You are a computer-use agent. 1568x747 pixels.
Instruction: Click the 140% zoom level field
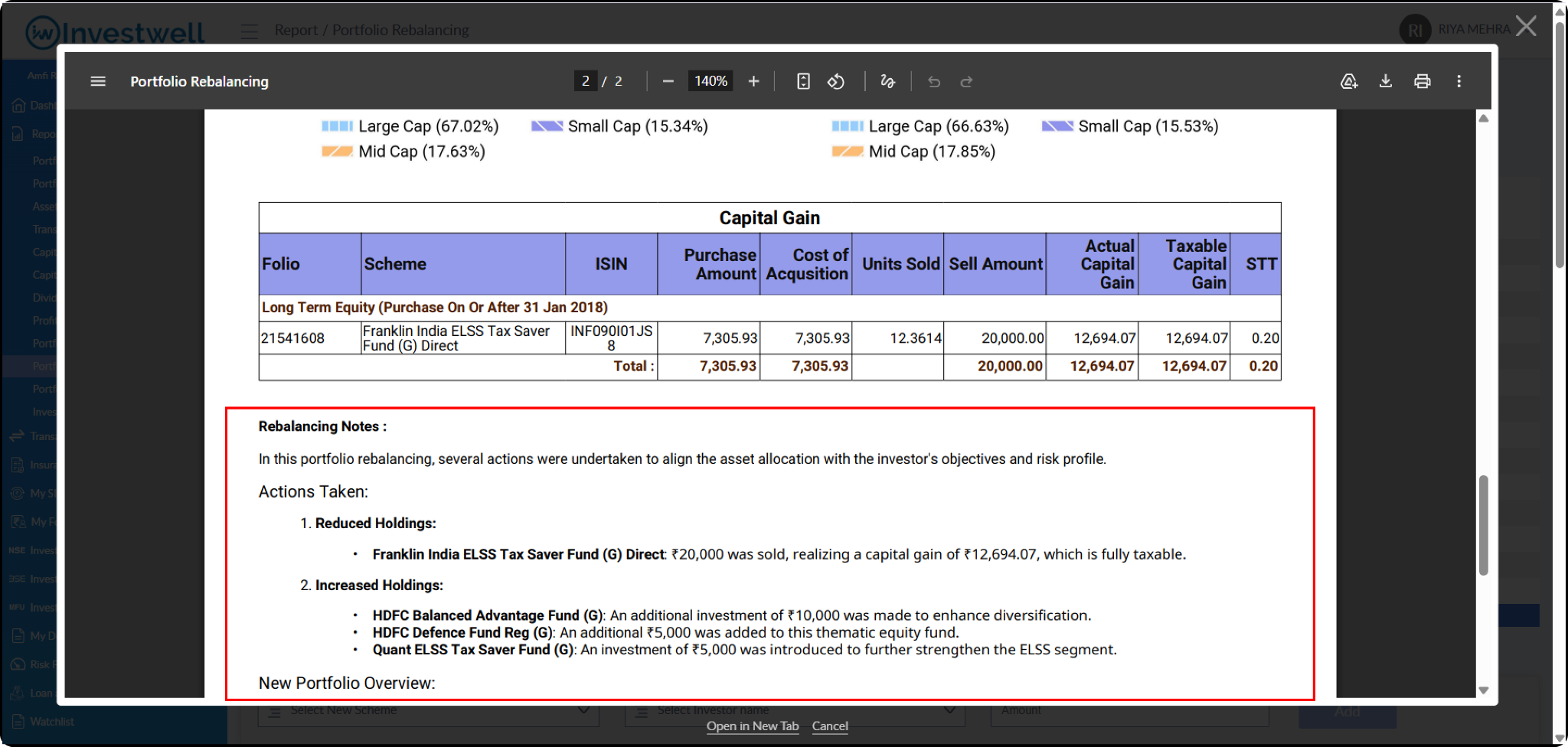(711, 81)
